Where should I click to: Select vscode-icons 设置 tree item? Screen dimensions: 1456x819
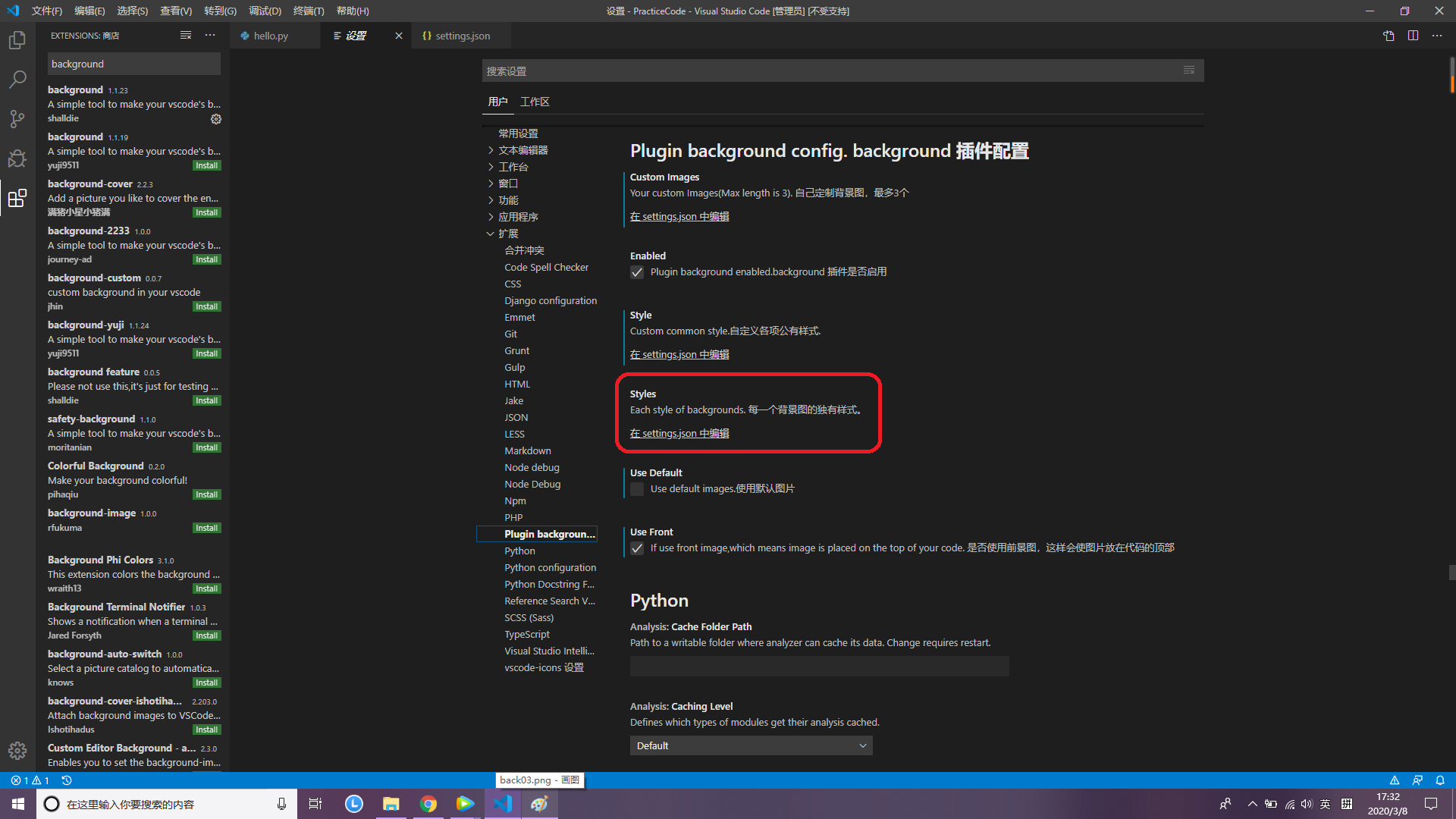coord(544,668)
